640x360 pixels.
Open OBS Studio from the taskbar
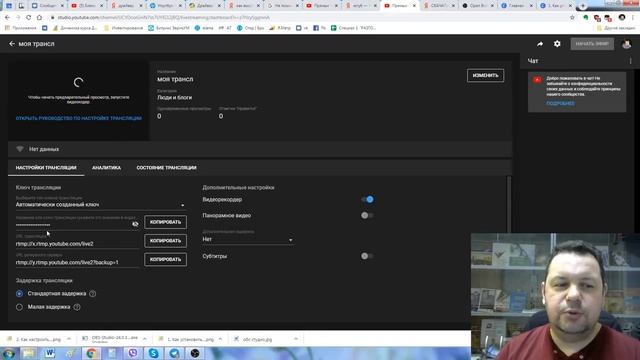pyautogui.click(x=195, y=353)
